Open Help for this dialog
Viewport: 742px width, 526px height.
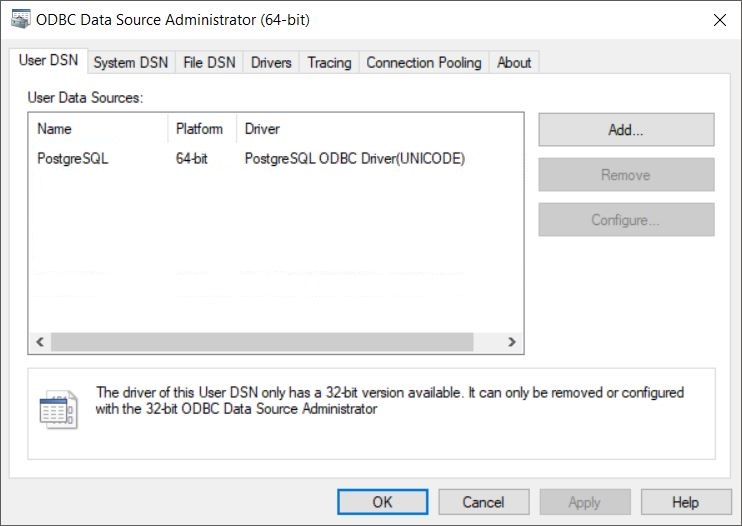pyautogui.click(x=685, y=502)
